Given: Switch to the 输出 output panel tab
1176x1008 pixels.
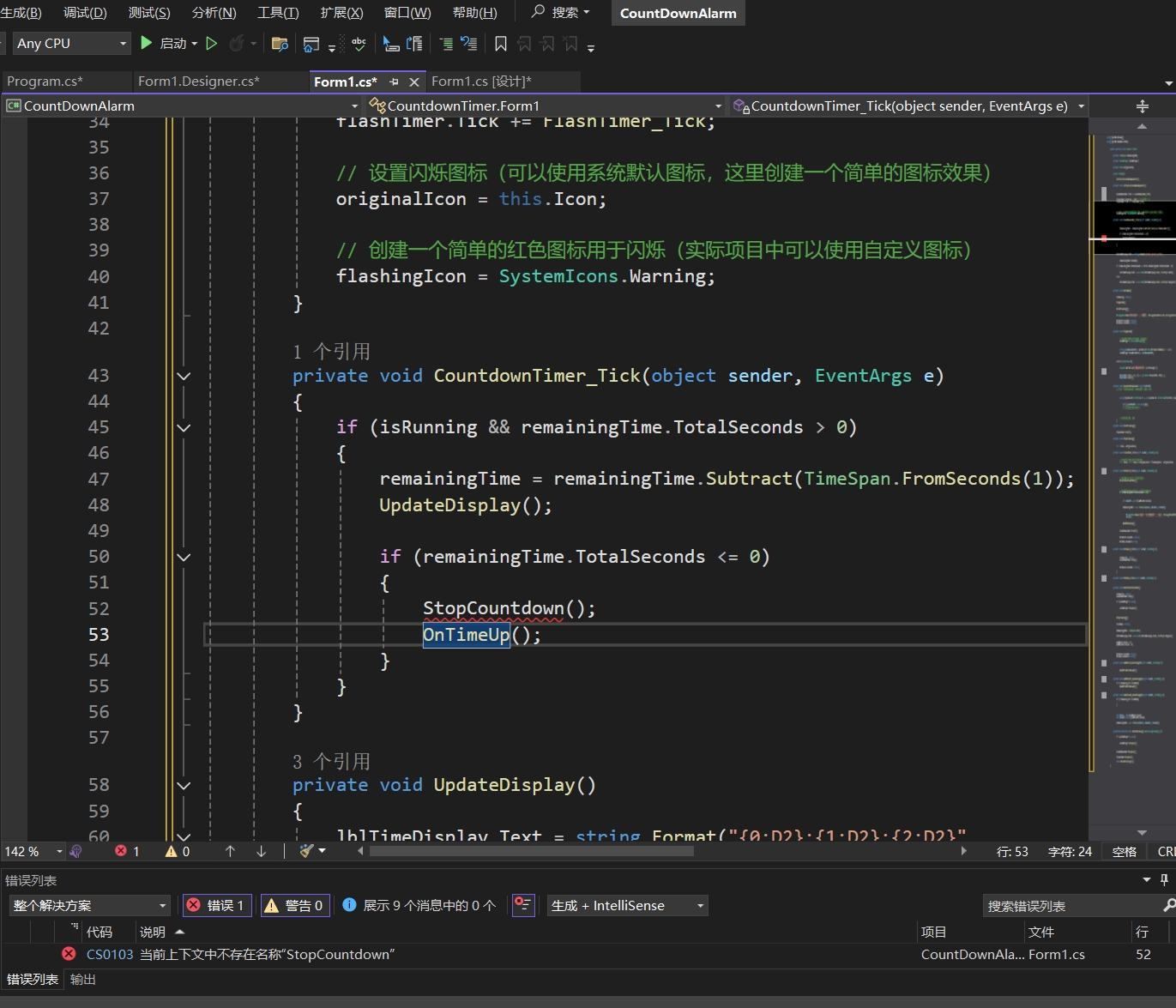Looking at the screenshot, I should [x=83, y=980].
